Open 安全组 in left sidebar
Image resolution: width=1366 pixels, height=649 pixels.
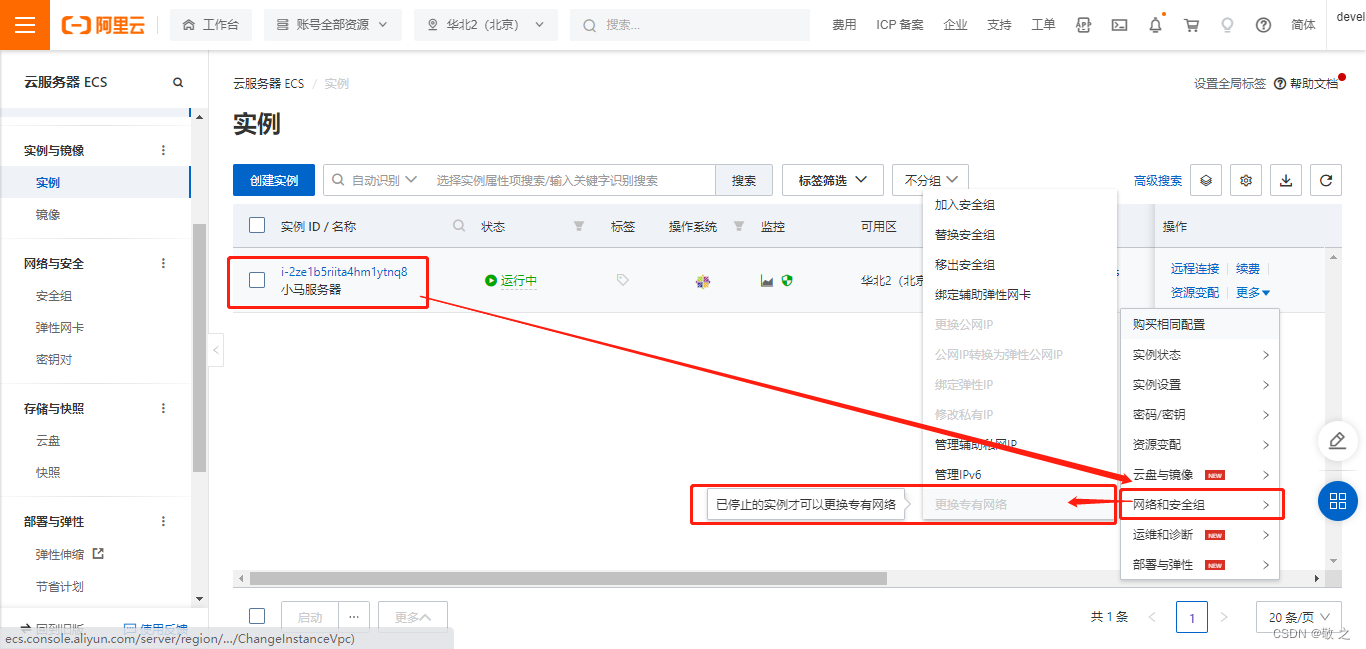54,296
